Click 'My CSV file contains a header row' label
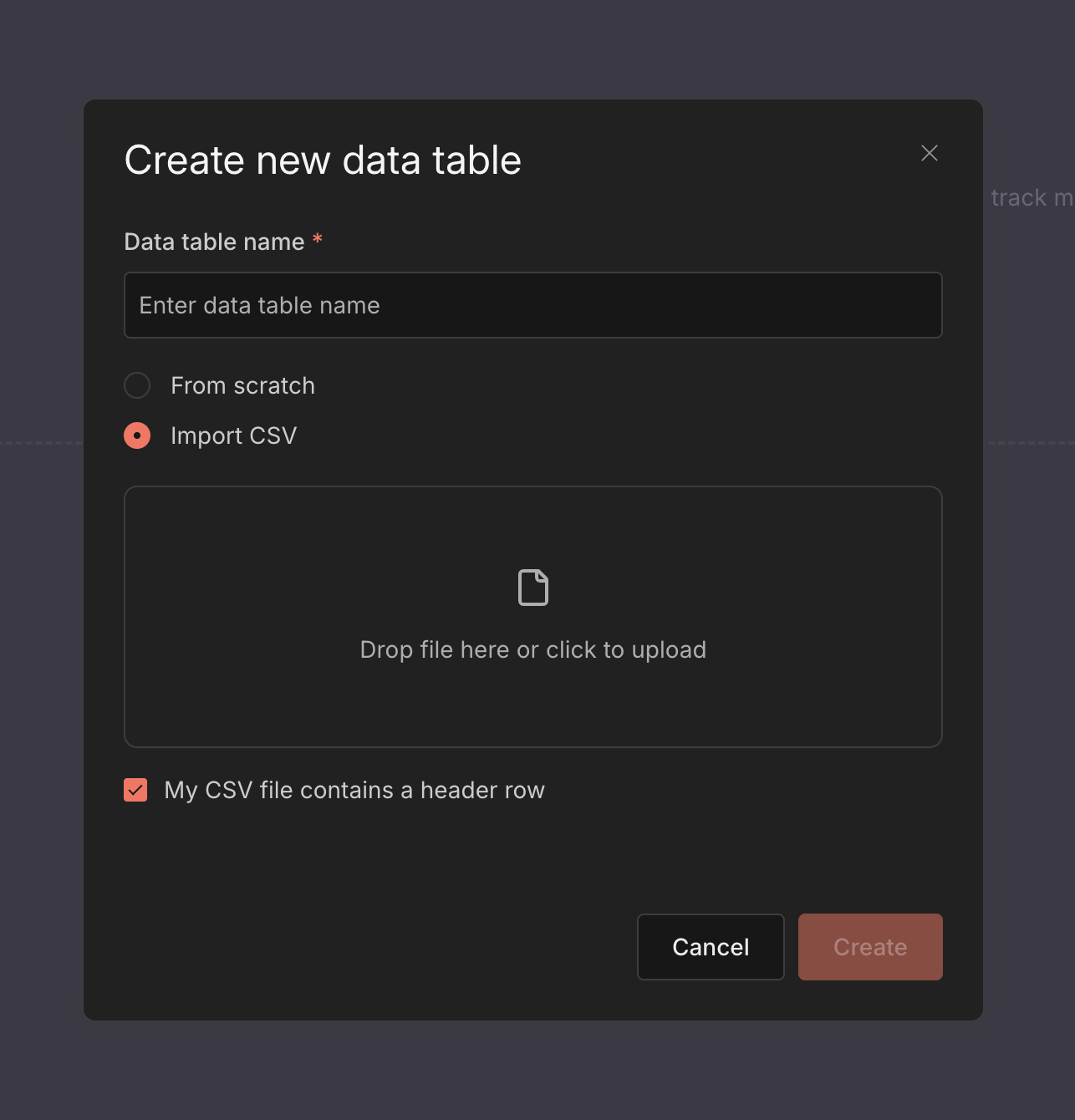 (x=354, y=790)
